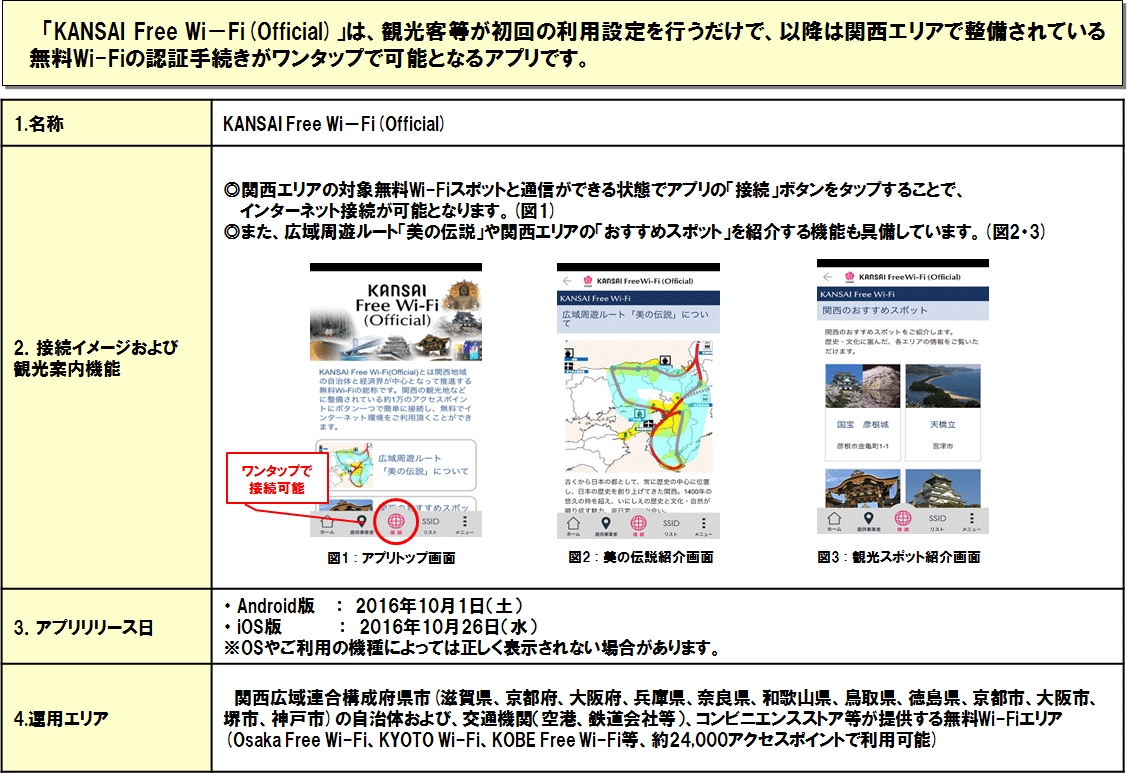The width and height of the screenshot is (1127, 773).
Task: Click the route map in the 美の伝説 screen
Action: click(x=638, y=406)
